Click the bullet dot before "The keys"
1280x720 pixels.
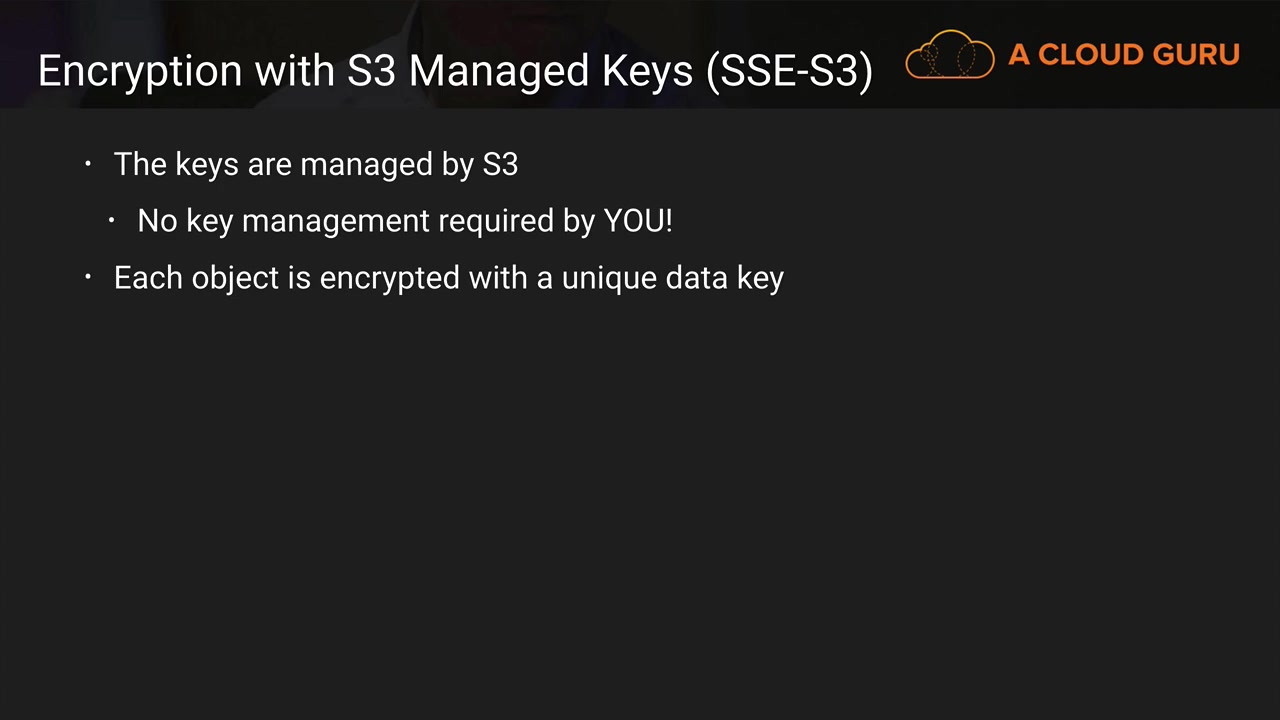pos(88,164)
